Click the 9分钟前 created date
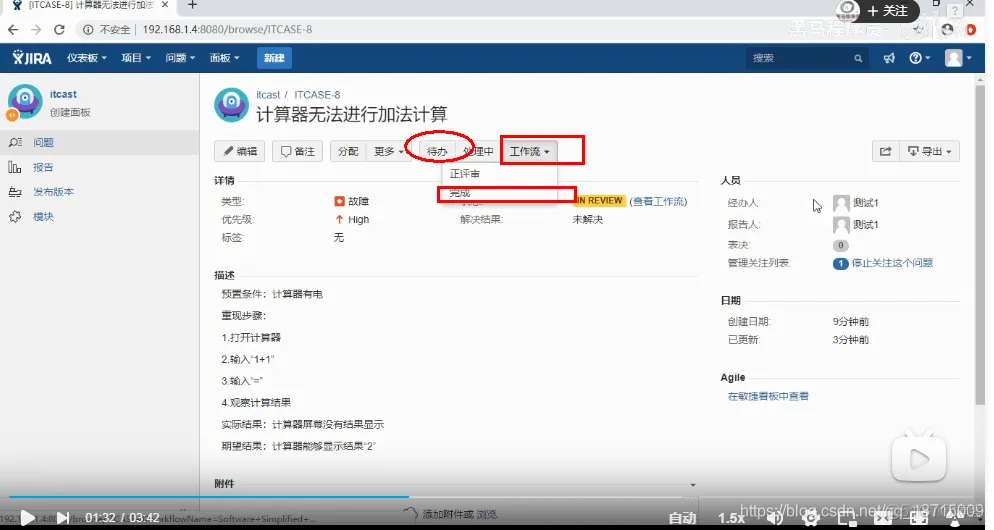994x530 pixels. tap(851, 321)
